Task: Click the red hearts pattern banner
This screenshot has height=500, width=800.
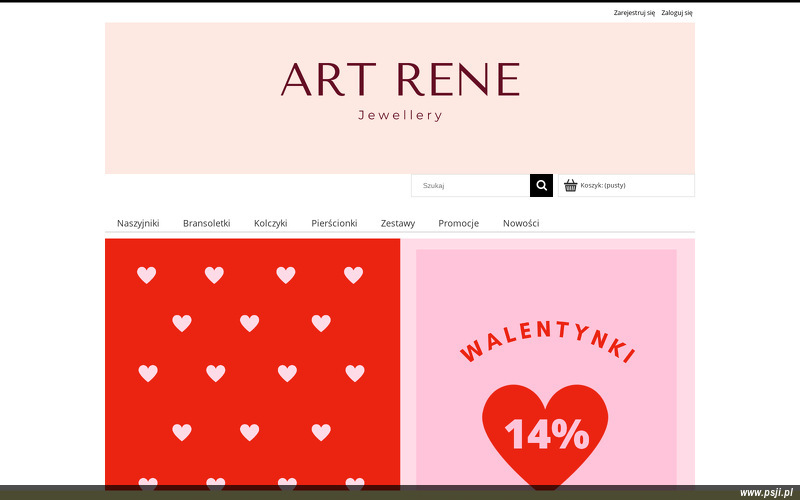Action: (x=253, y=364)
